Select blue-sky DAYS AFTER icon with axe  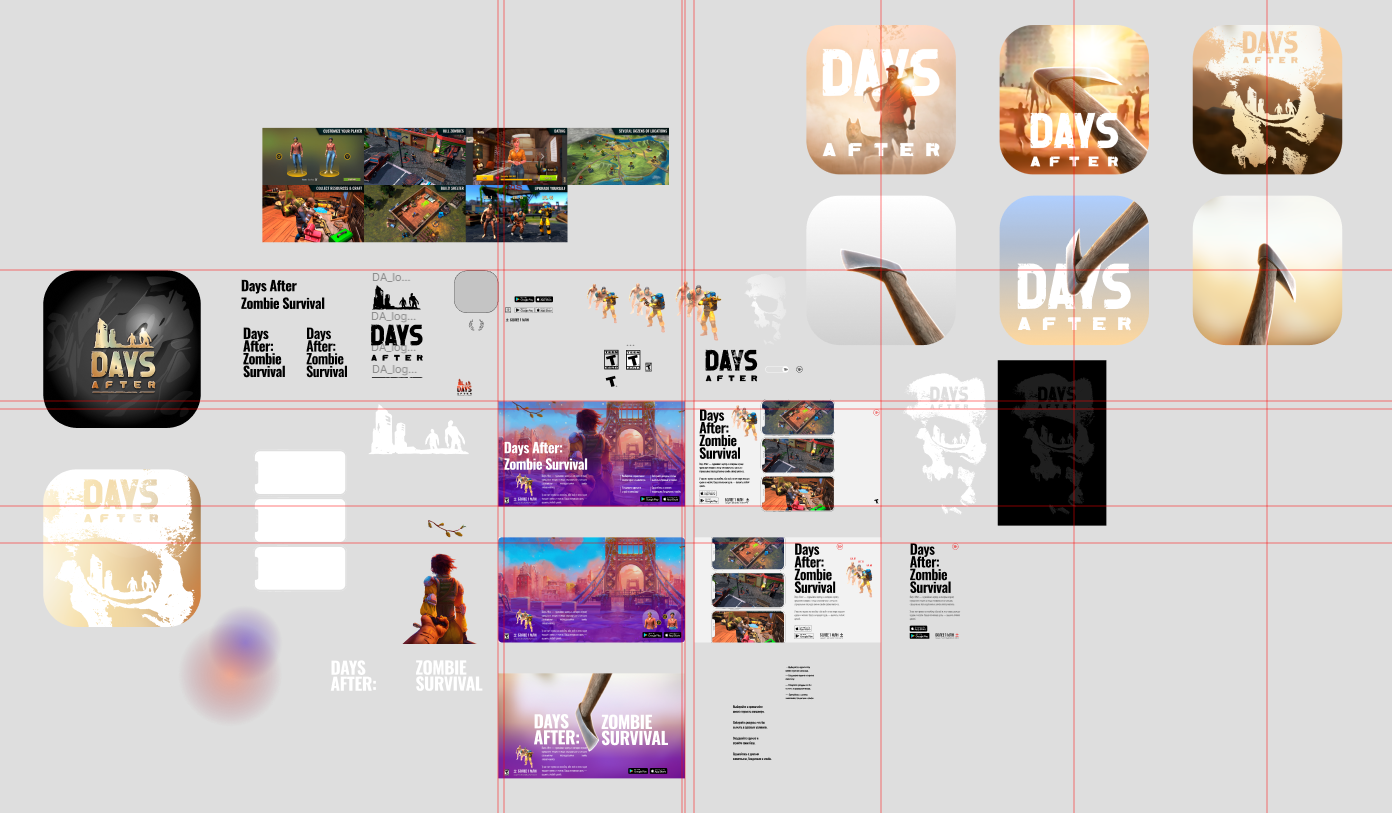tap(1074, 270)
